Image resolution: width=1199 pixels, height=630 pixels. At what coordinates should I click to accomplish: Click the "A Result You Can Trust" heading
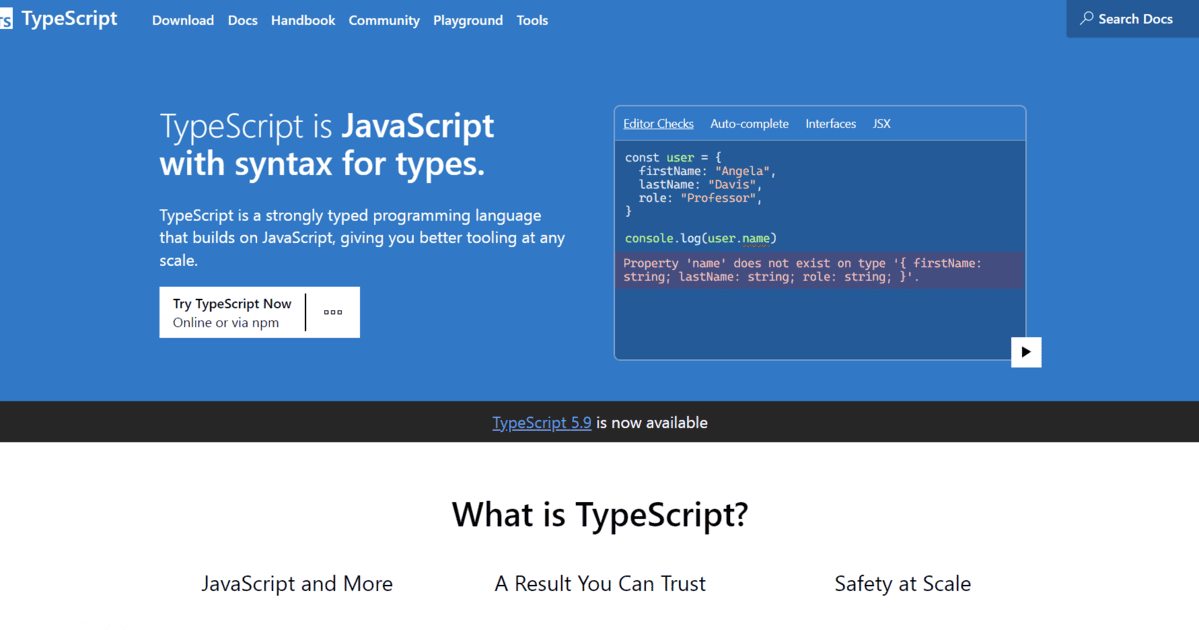[600, 584]
